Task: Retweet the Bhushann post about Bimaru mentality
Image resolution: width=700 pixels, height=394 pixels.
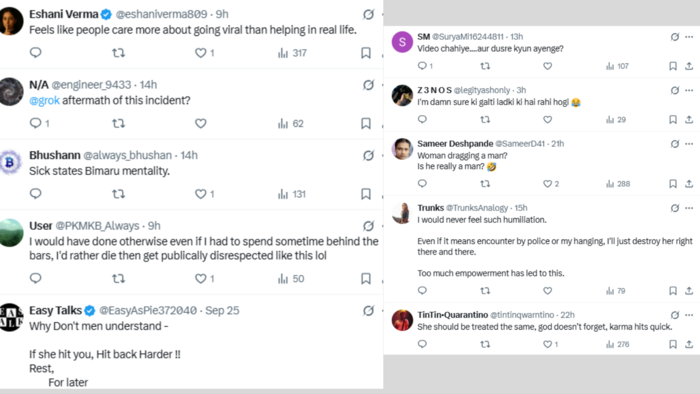Action: pyautogui.click(x=118, y=194)
